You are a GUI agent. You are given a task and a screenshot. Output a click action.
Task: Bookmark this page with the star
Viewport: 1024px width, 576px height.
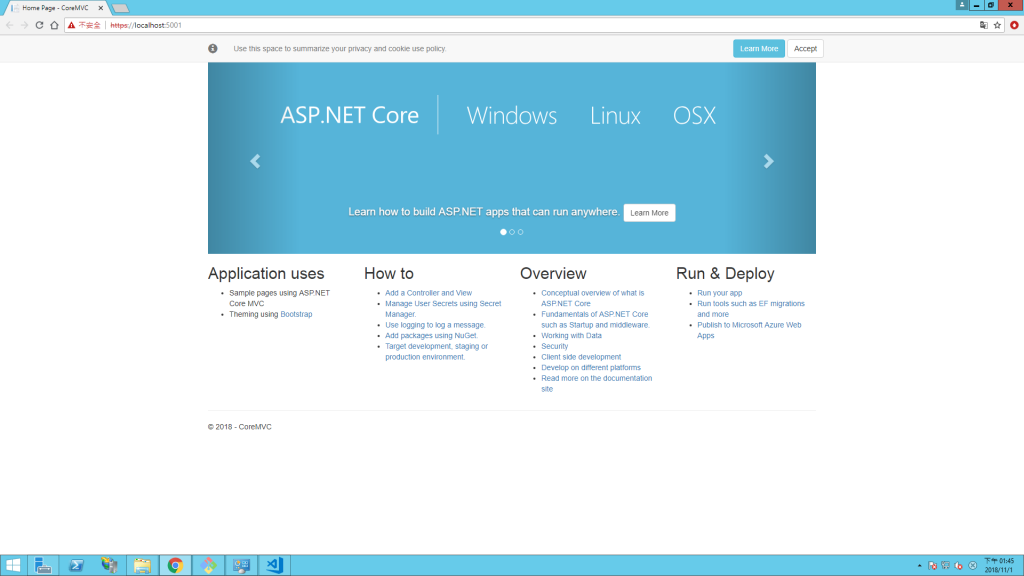point(997,25)
